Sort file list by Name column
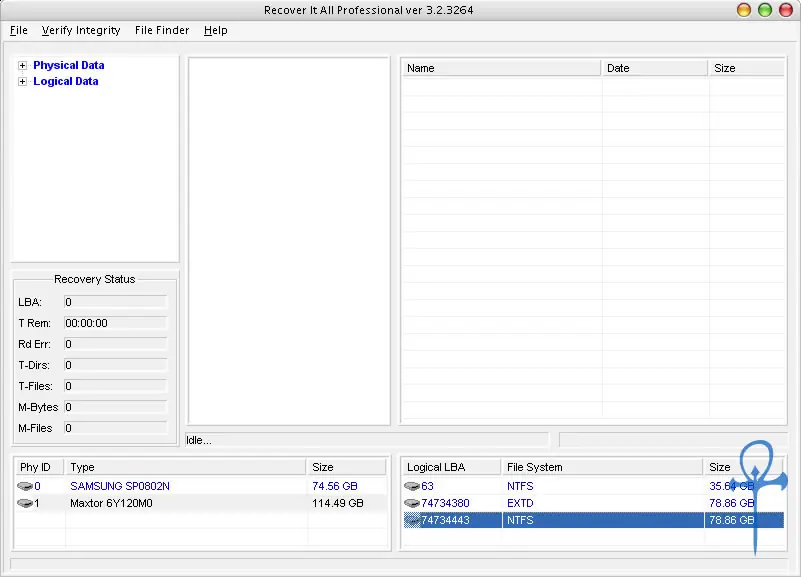 (501, 68)
